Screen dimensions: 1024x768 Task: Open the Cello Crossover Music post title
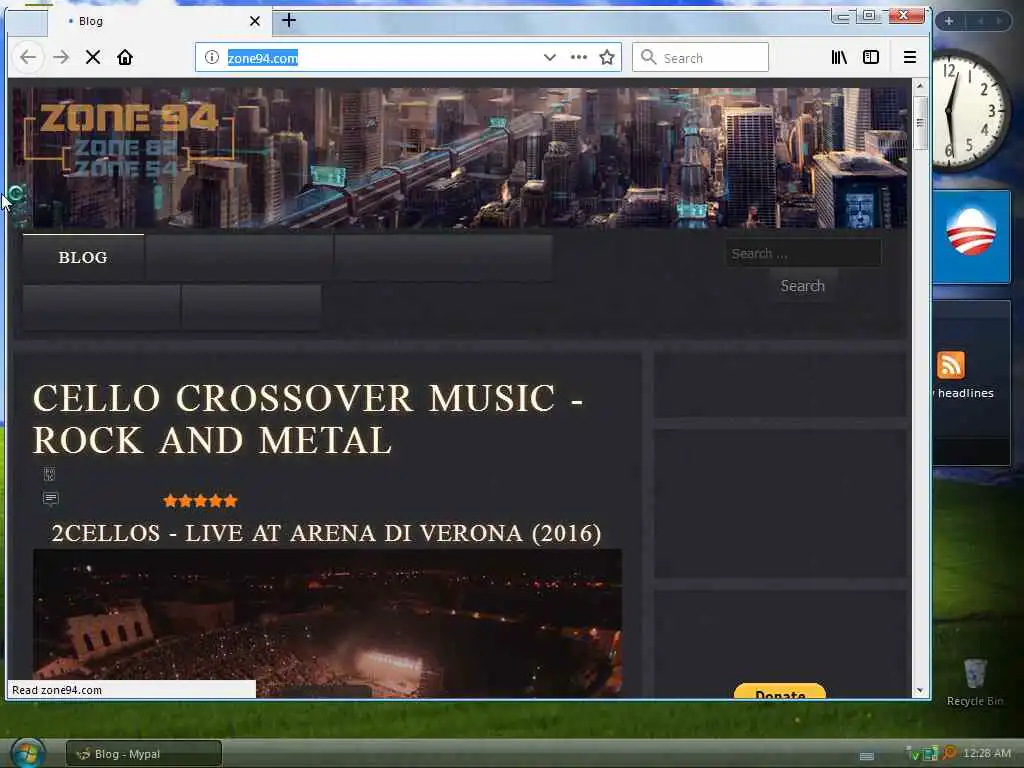(308, 419)
